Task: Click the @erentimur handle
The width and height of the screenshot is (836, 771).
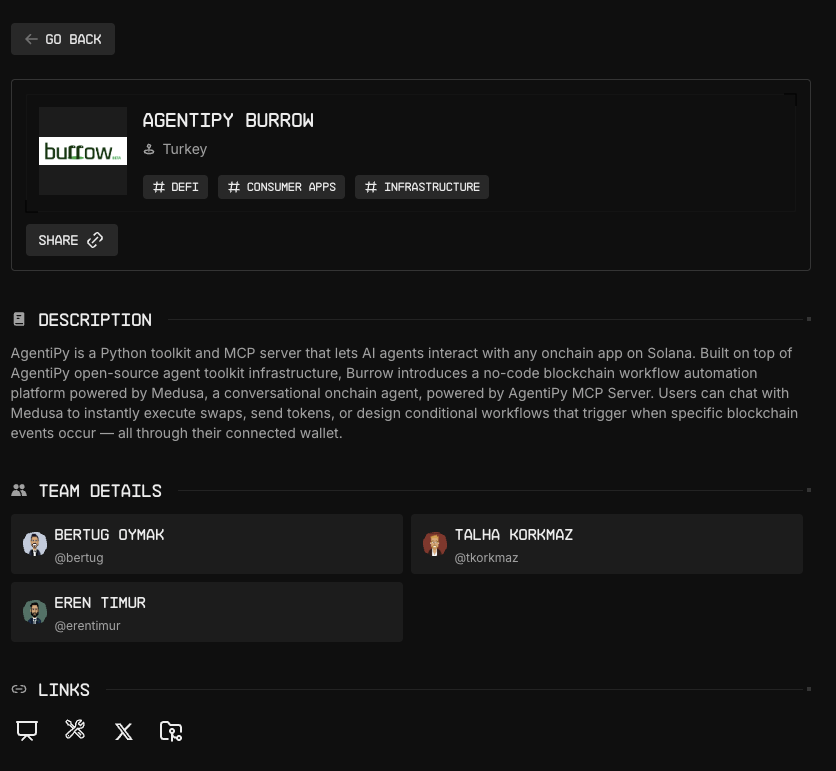Action: [x=87, y=626]
